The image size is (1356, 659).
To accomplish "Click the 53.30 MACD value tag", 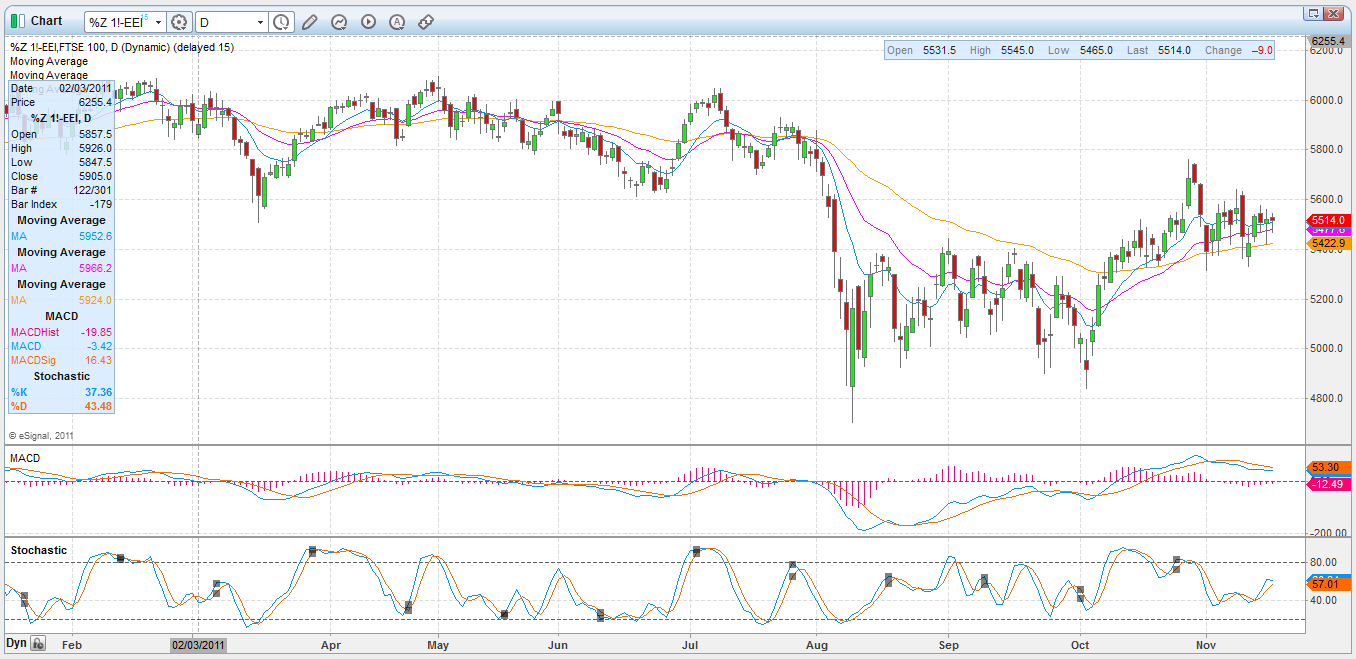I will tap(1329, 468).
